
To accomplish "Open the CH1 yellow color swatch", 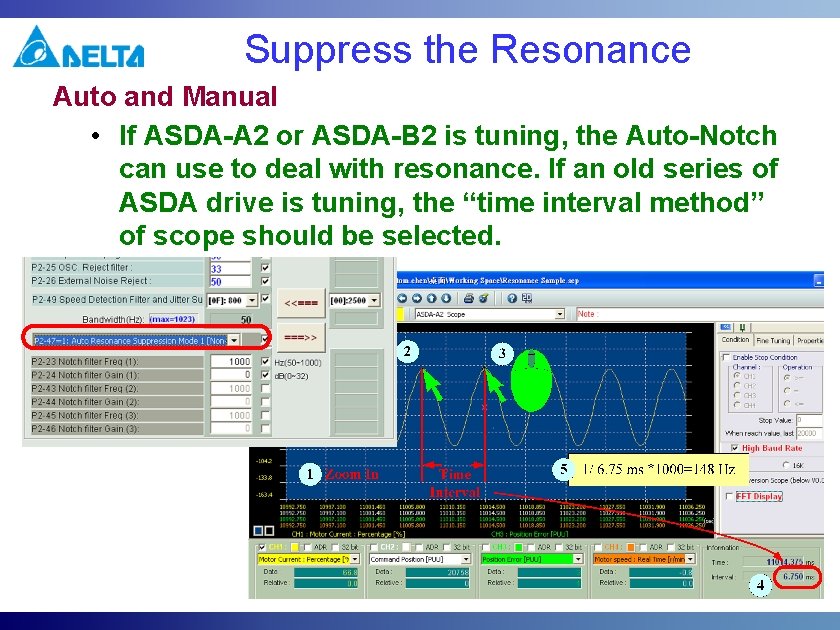I will click(x=294, y=548).
